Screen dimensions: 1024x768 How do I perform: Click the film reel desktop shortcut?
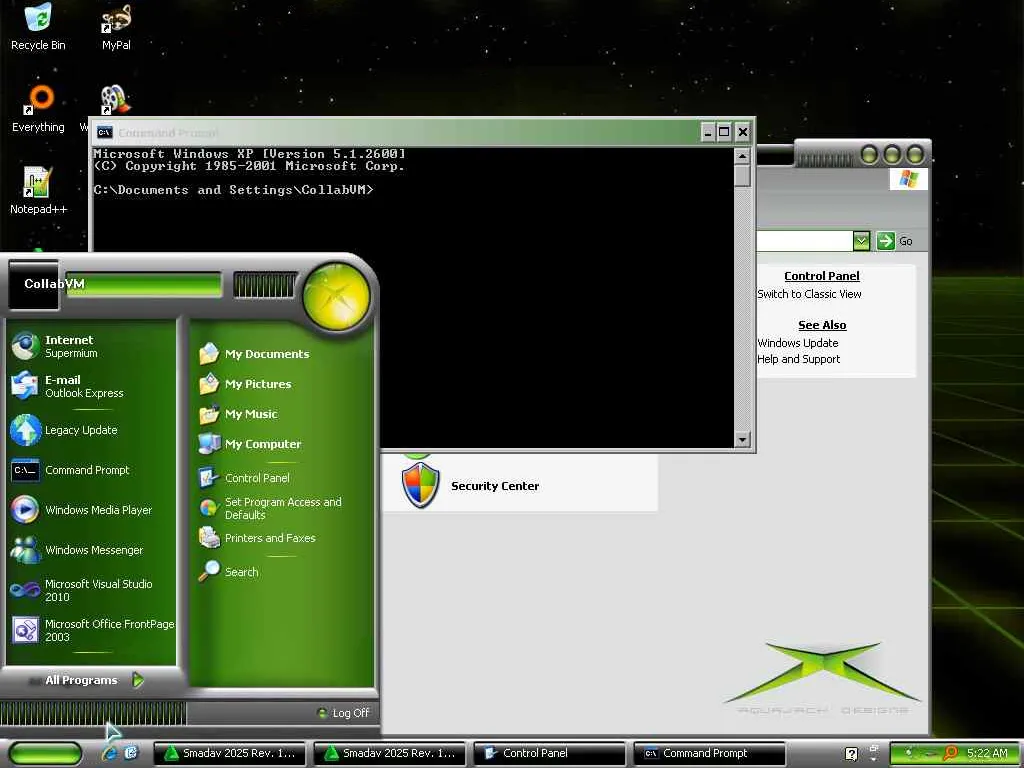[116, 99]
